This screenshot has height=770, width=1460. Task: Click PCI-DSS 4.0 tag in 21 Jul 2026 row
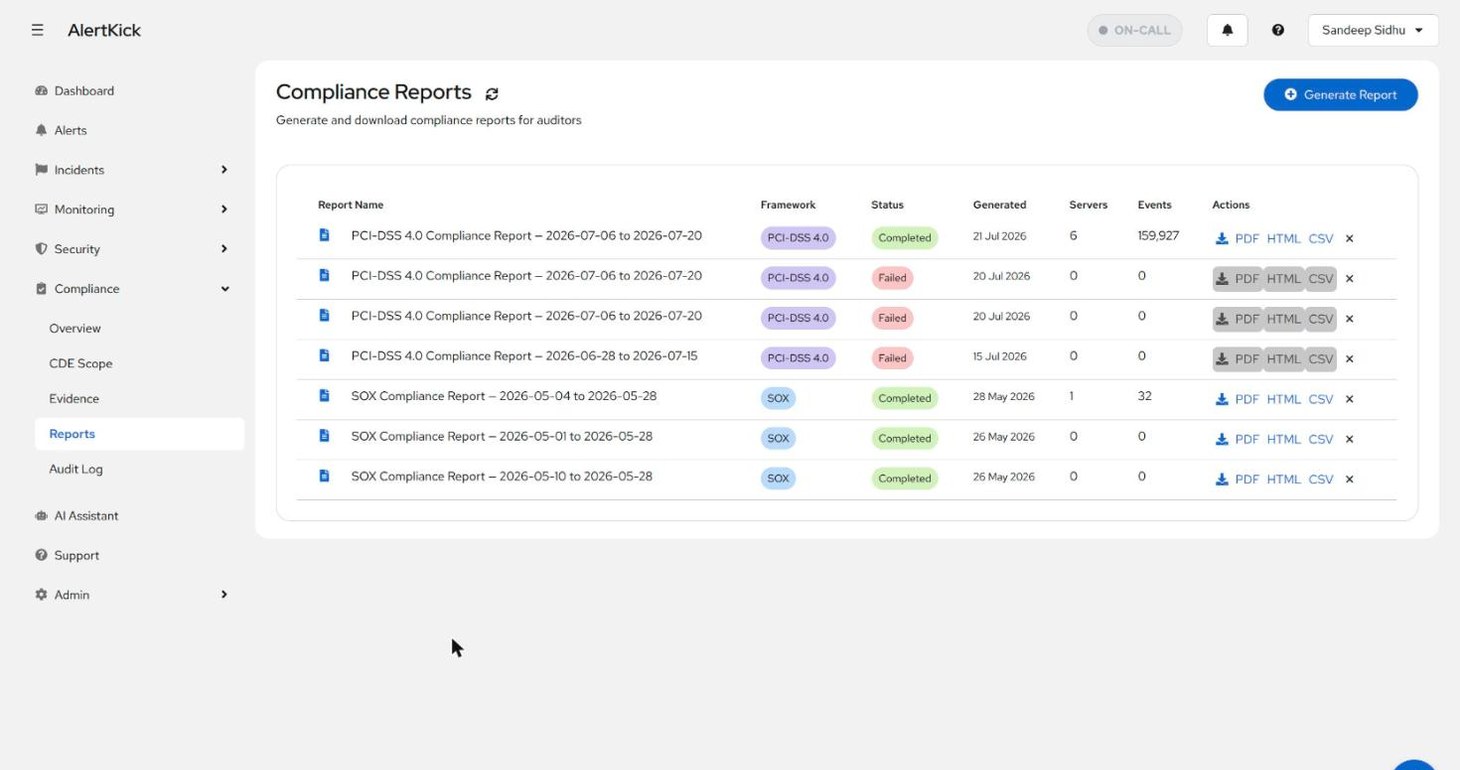pyautogui.click(x=798, y=238)
